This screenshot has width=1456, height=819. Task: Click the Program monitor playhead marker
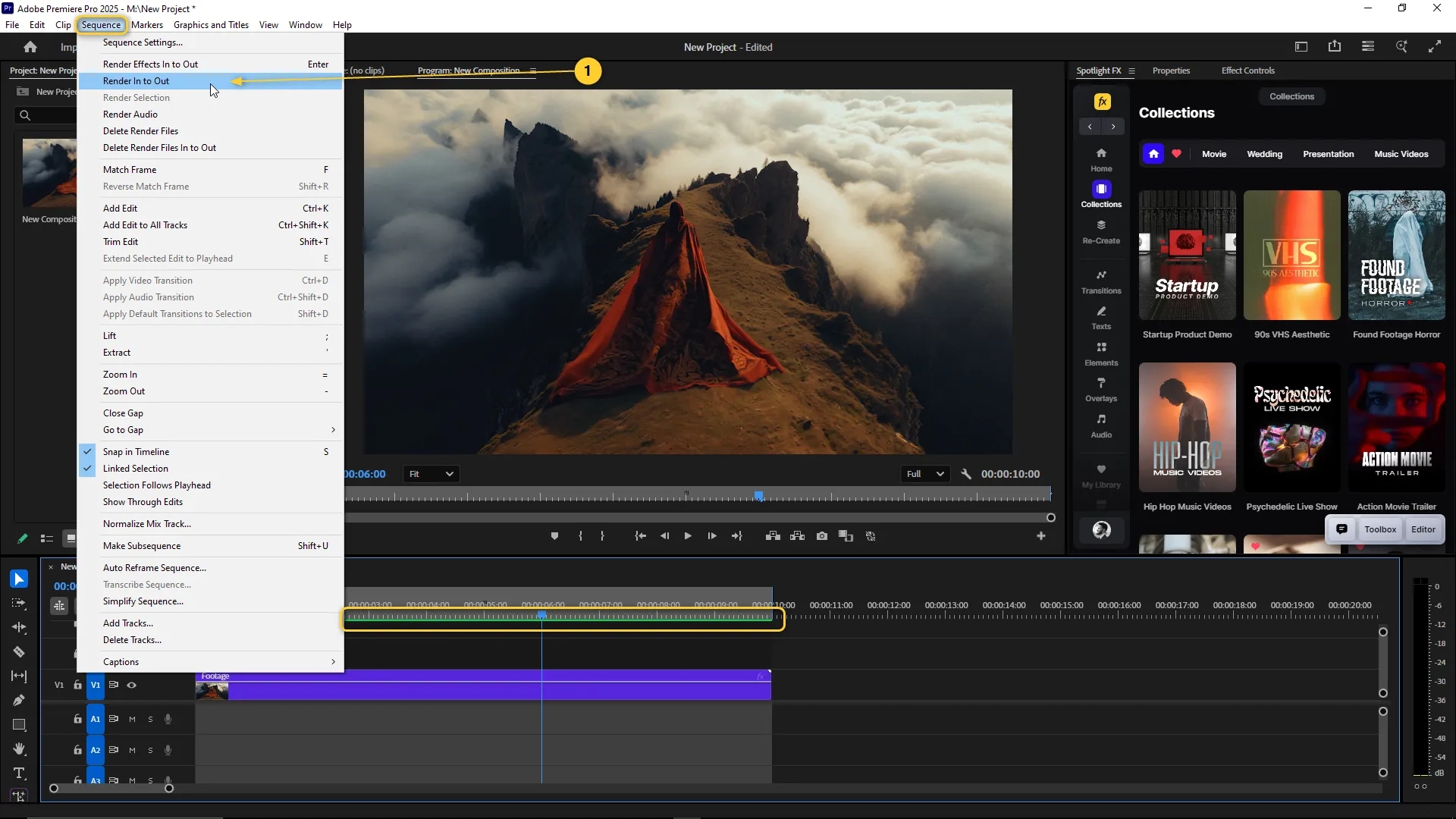tap(758, 496)
